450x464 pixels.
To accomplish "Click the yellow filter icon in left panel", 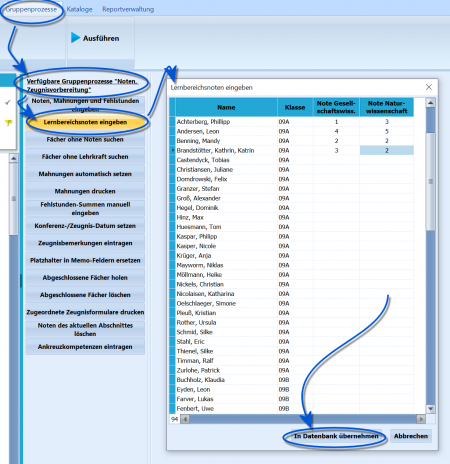I will (8, 123).
